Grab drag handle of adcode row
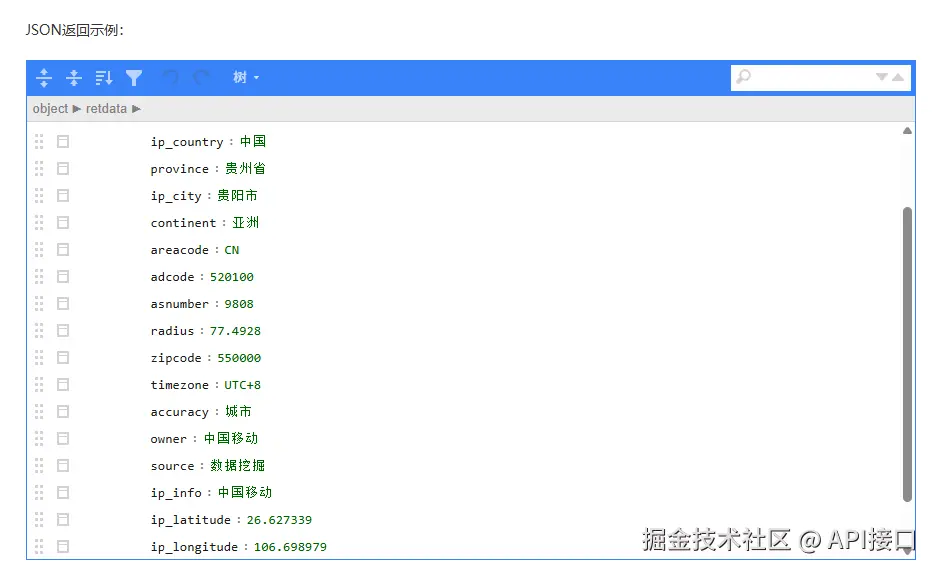 click(x=39, y=277)
